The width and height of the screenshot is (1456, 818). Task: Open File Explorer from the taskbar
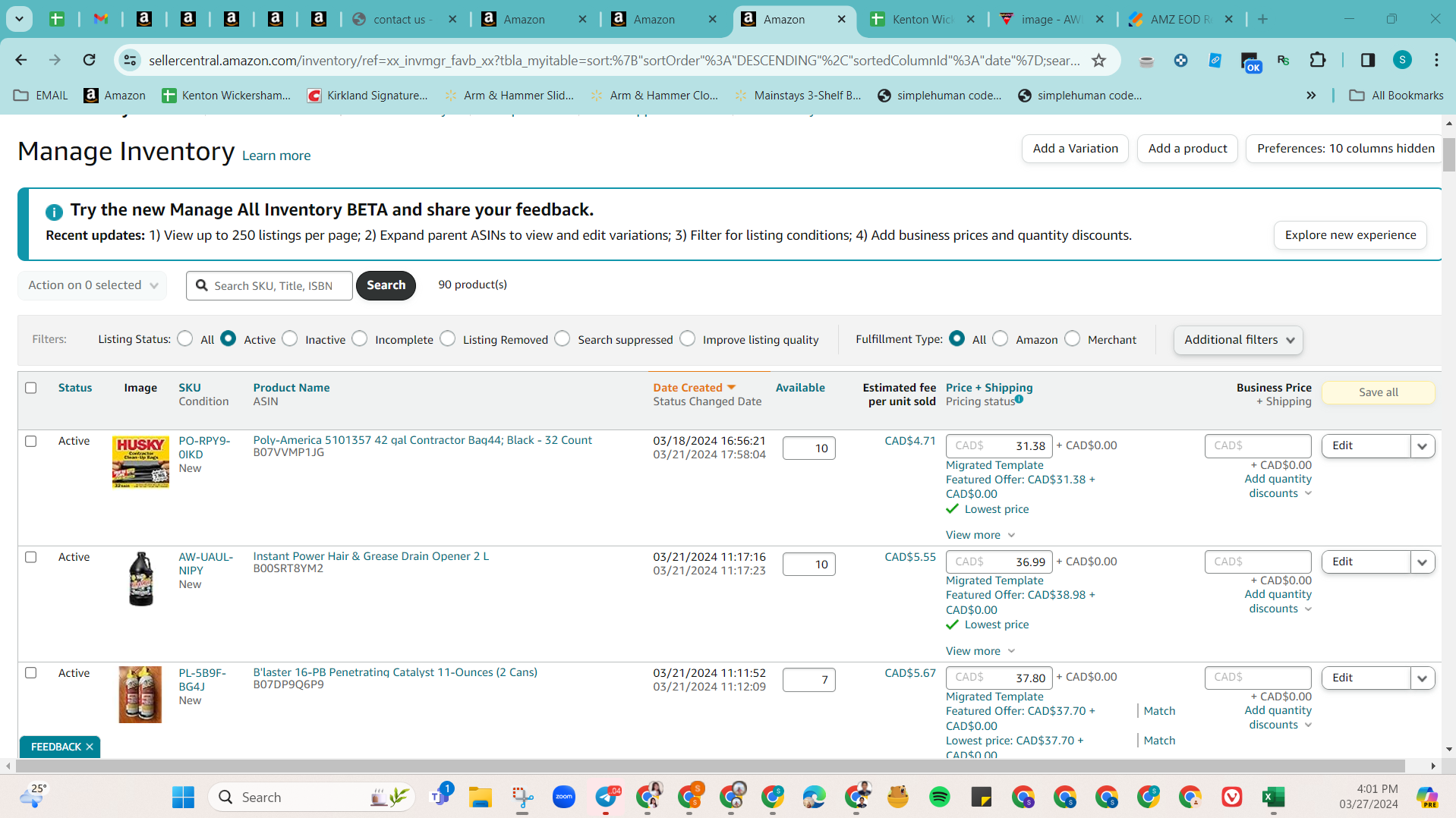coord(480,797)
